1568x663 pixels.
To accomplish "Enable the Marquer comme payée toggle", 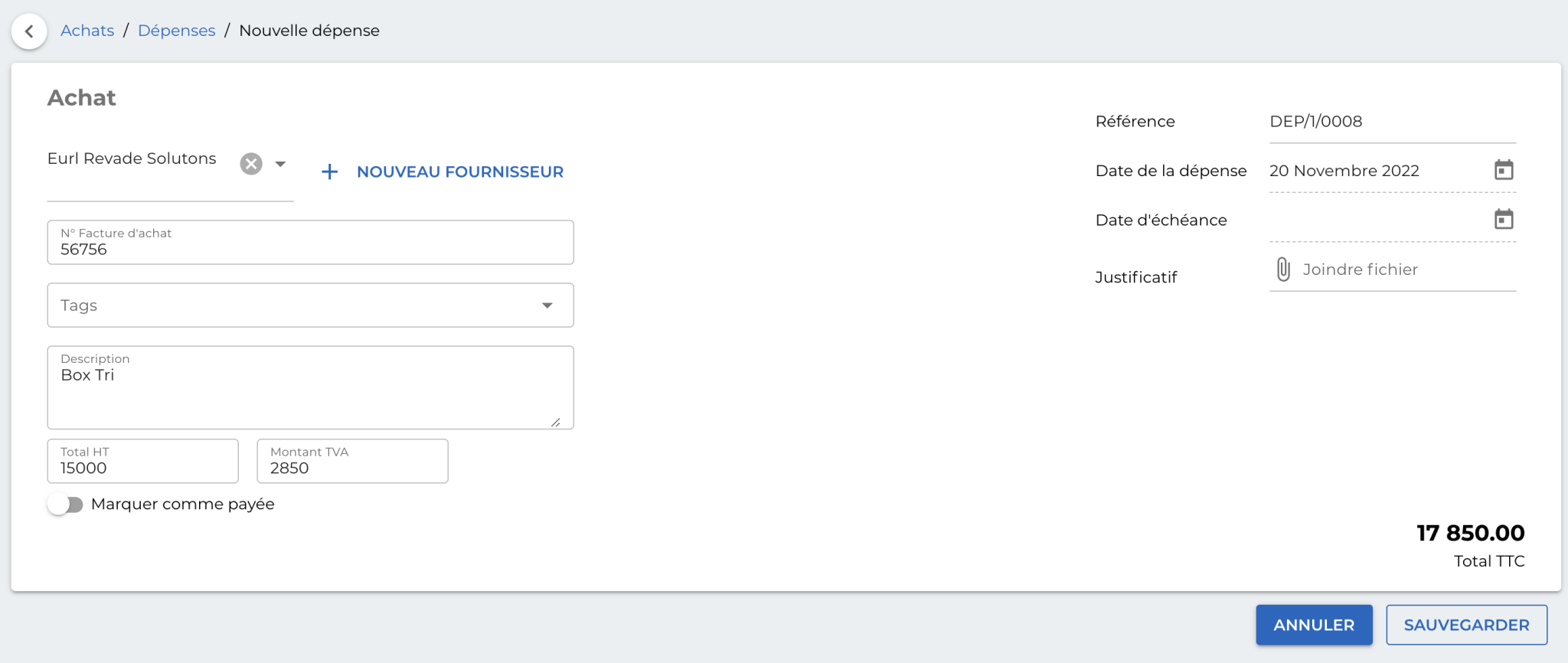I will pyautogui.click(x=66, y=505).
